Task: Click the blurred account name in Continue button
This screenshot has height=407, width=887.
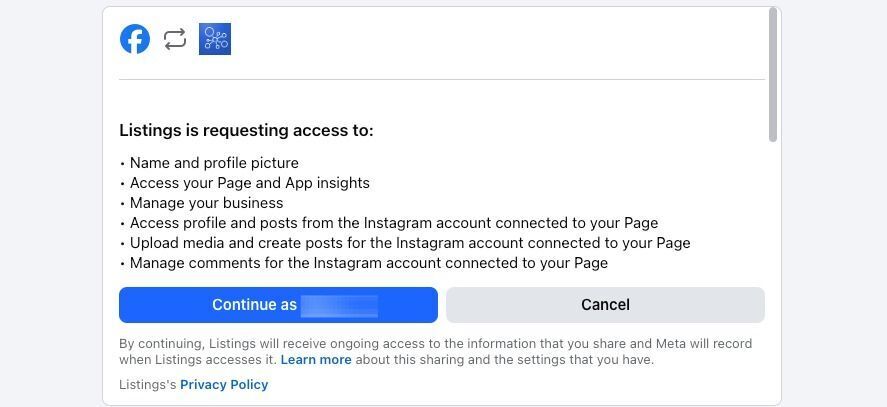Action: (339, 305)
